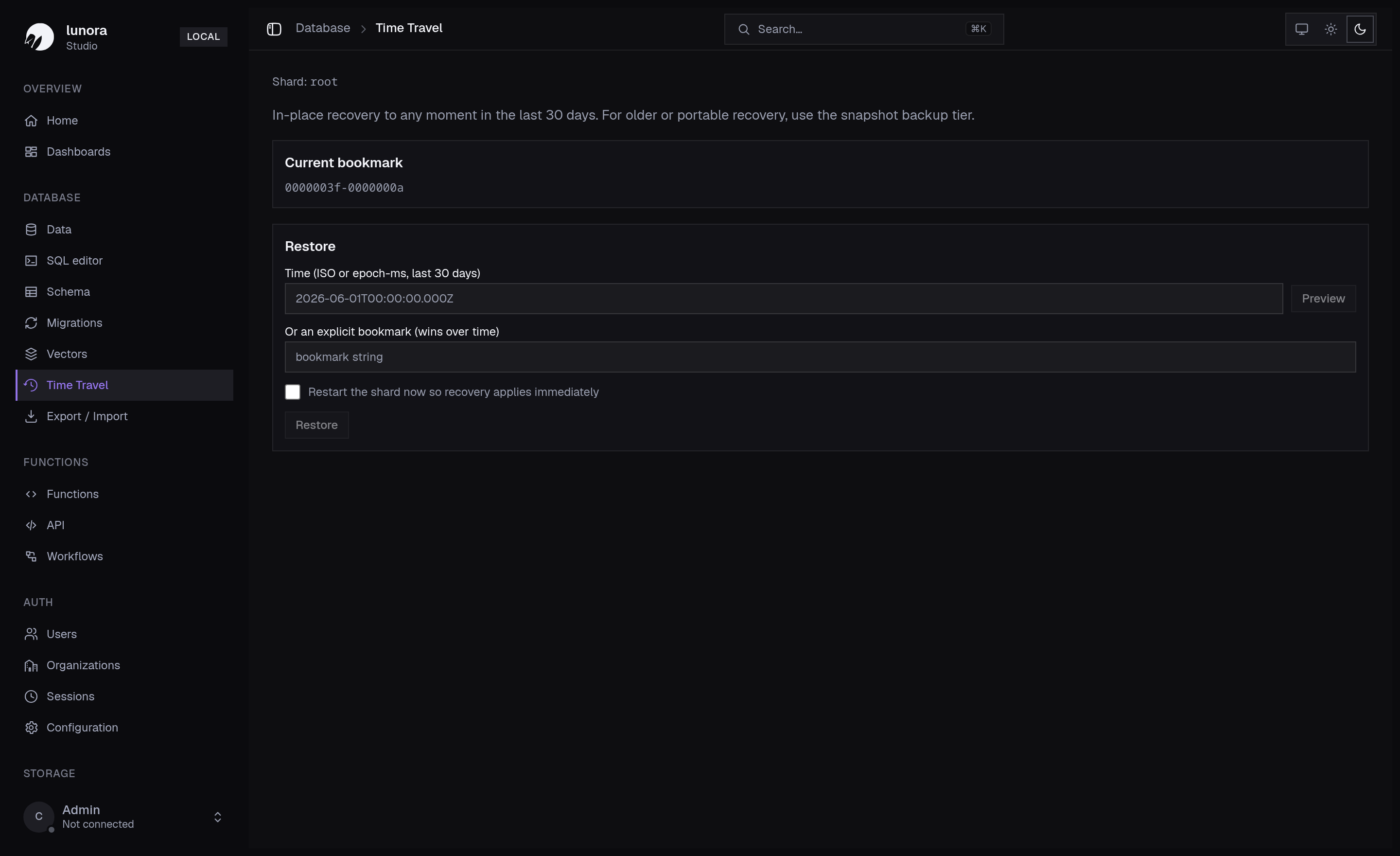The image size is (1400, 856).
Task: Click the Database breadcrumb link
Action: (x=323, y=28)
